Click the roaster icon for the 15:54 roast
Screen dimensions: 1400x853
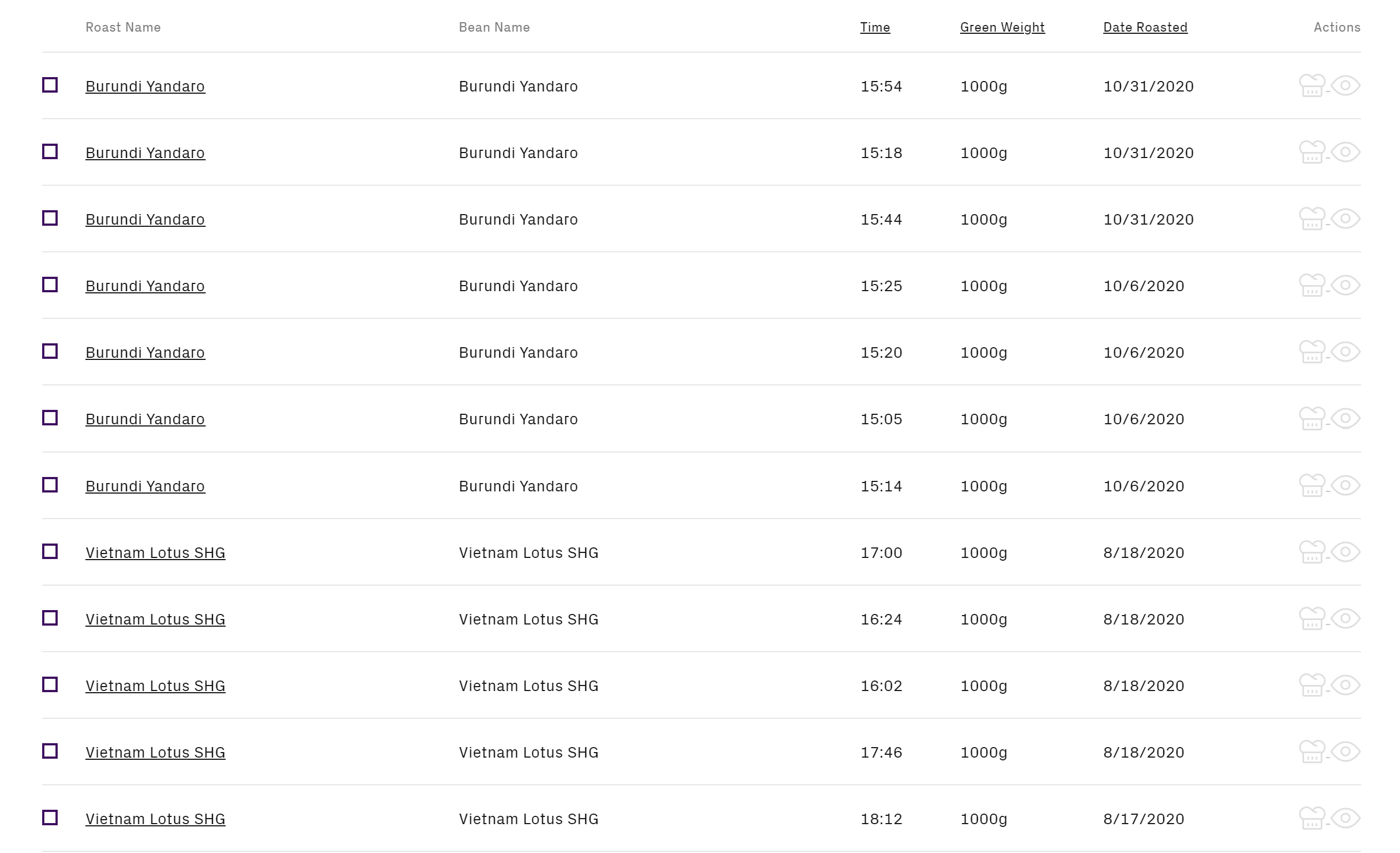1312,86
